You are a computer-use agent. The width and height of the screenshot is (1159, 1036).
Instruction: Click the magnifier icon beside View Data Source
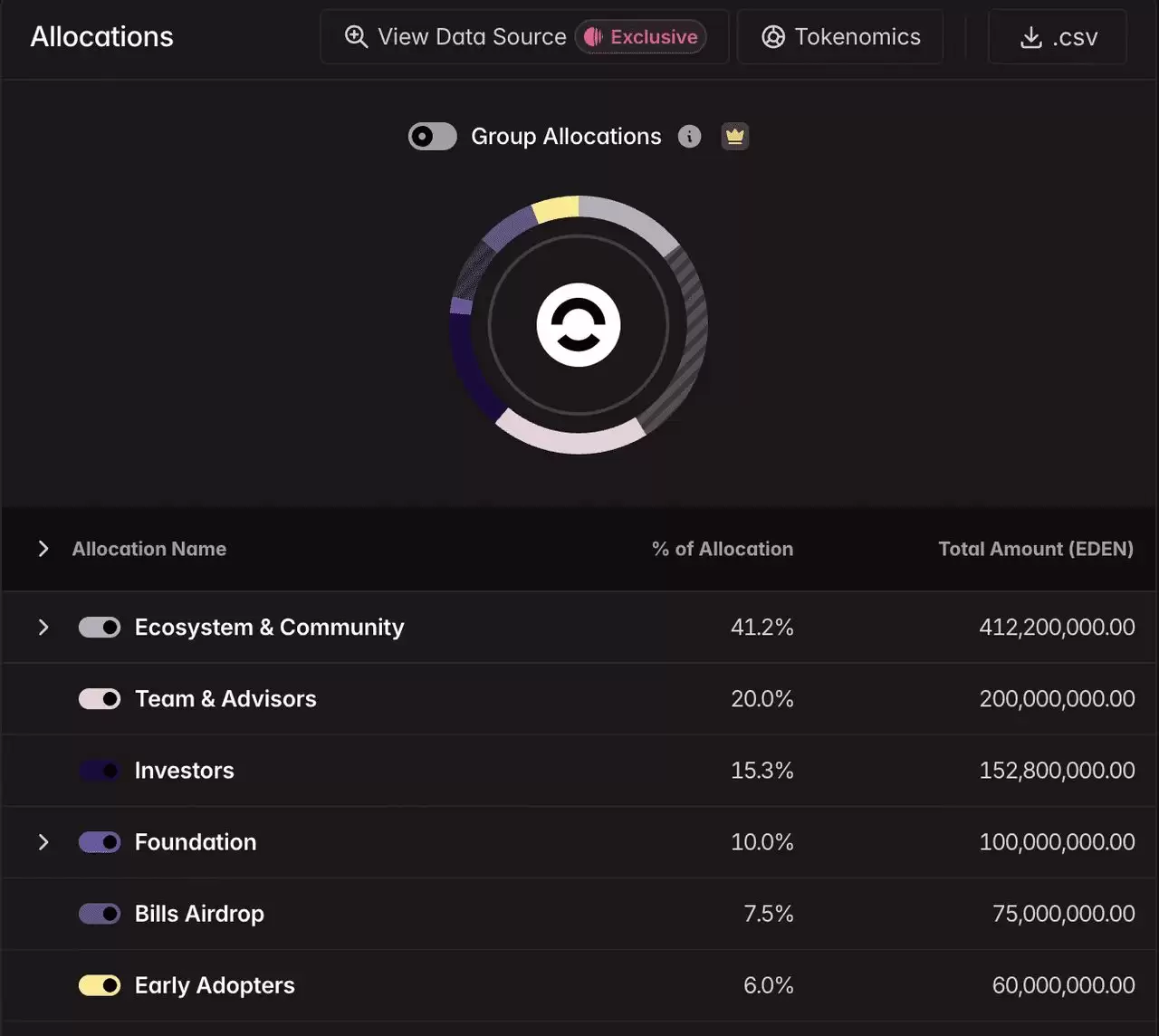[x=357, y=37]
